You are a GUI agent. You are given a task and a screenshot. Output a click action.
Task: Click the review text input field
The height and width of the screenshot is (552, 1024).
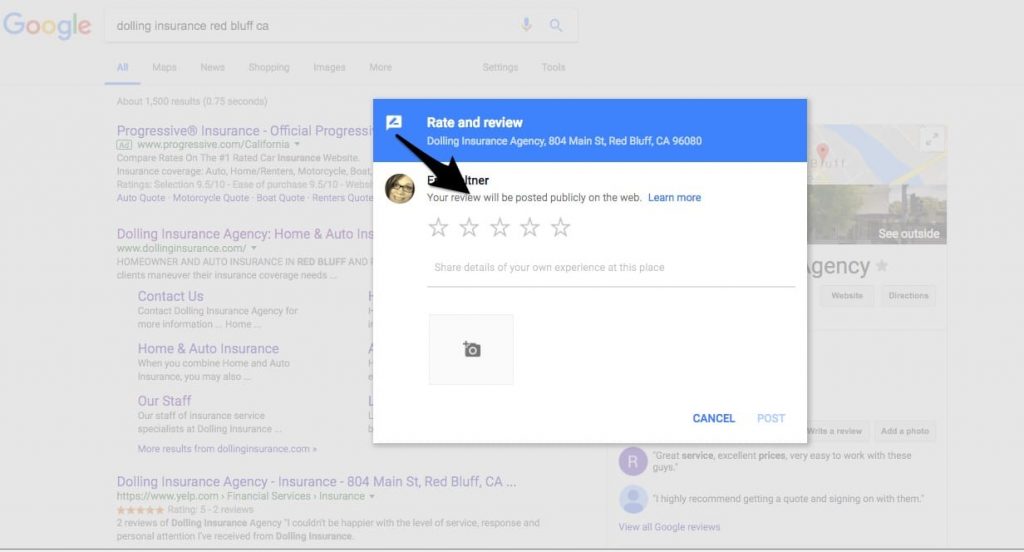tap(611, 268)
